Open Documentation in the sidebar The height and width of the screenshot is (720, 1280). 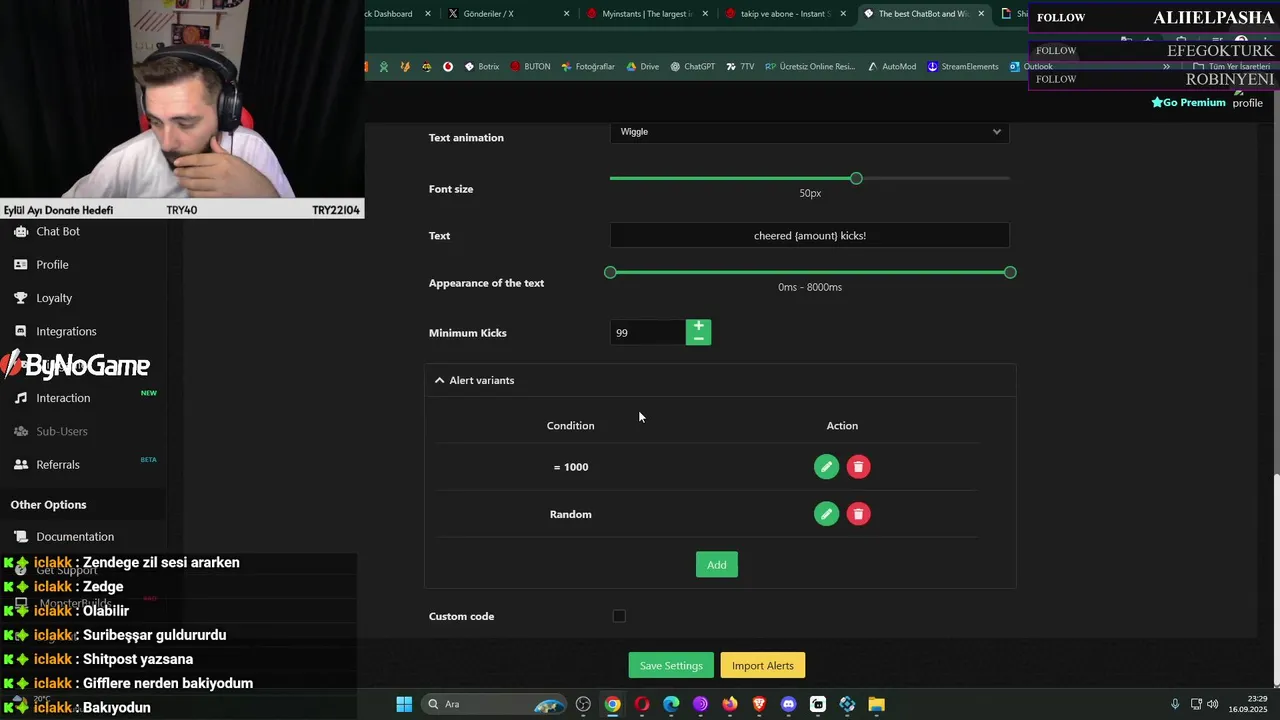[x=75, y=537]
